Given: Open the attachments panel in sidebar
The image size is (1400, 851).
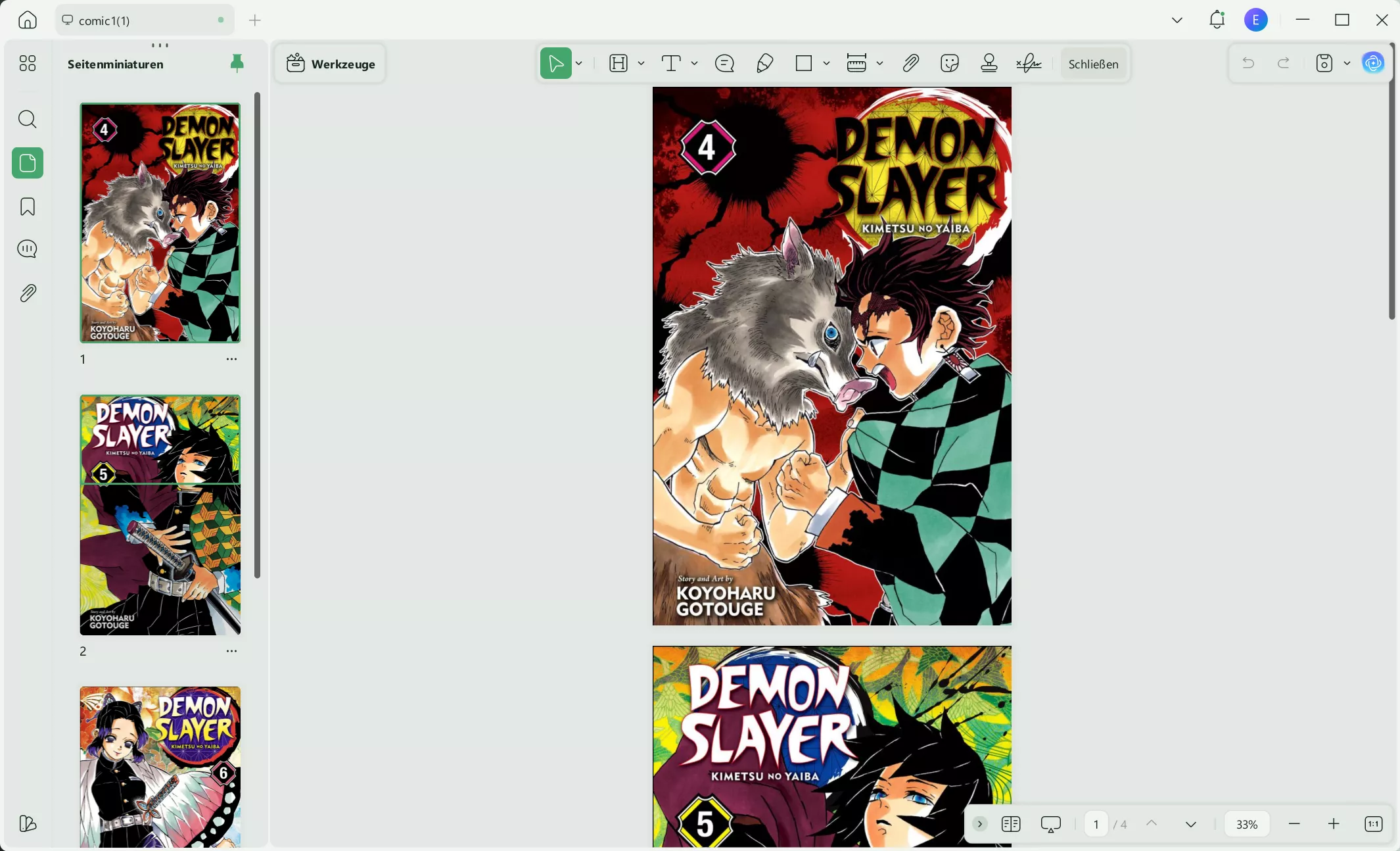Looking at the screenshot, I should point(28,293).
